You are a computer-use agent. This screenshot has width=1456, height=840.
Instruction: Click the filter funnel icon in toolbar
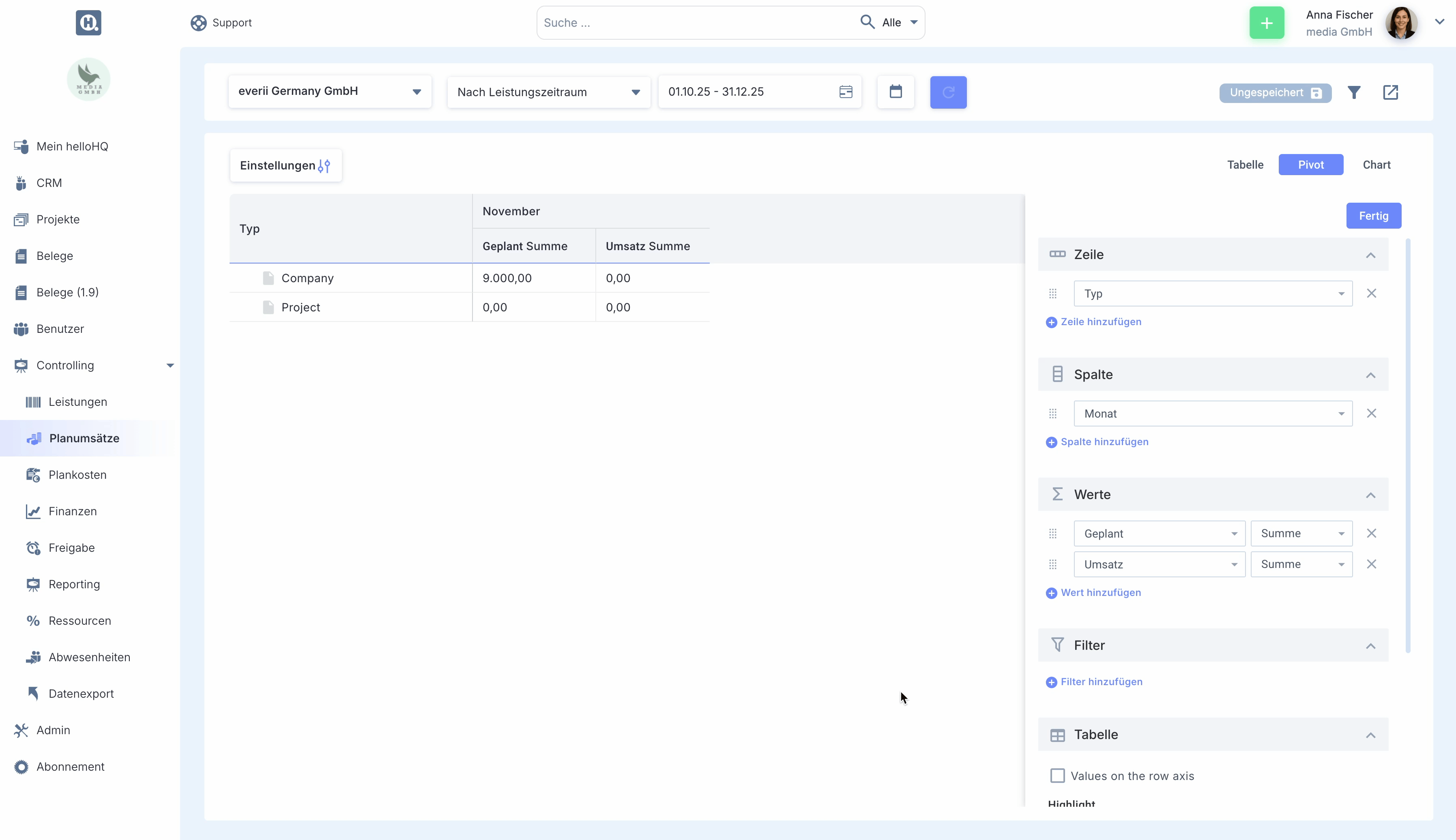[x=1354, y=92]
